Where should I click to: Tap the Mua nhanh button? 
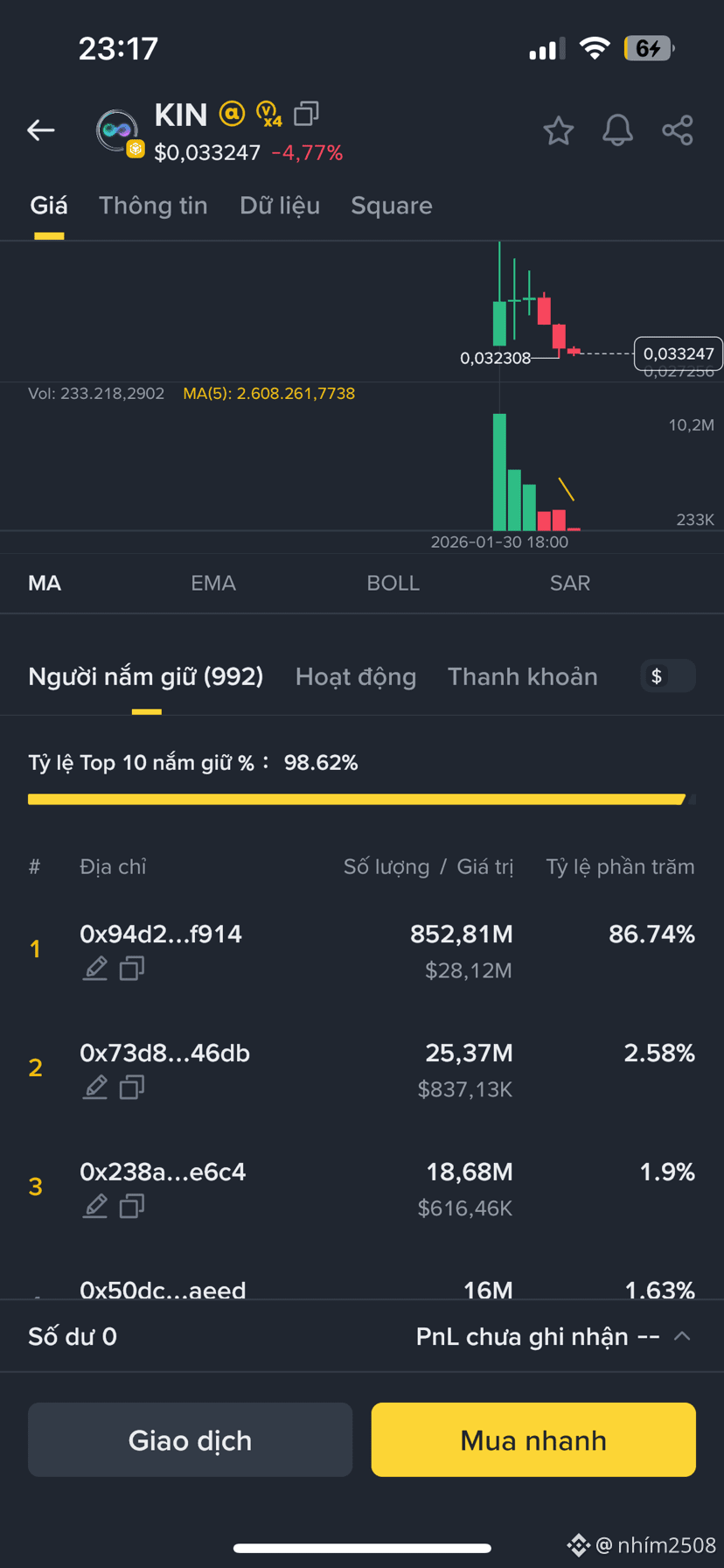click(533, 1440)
